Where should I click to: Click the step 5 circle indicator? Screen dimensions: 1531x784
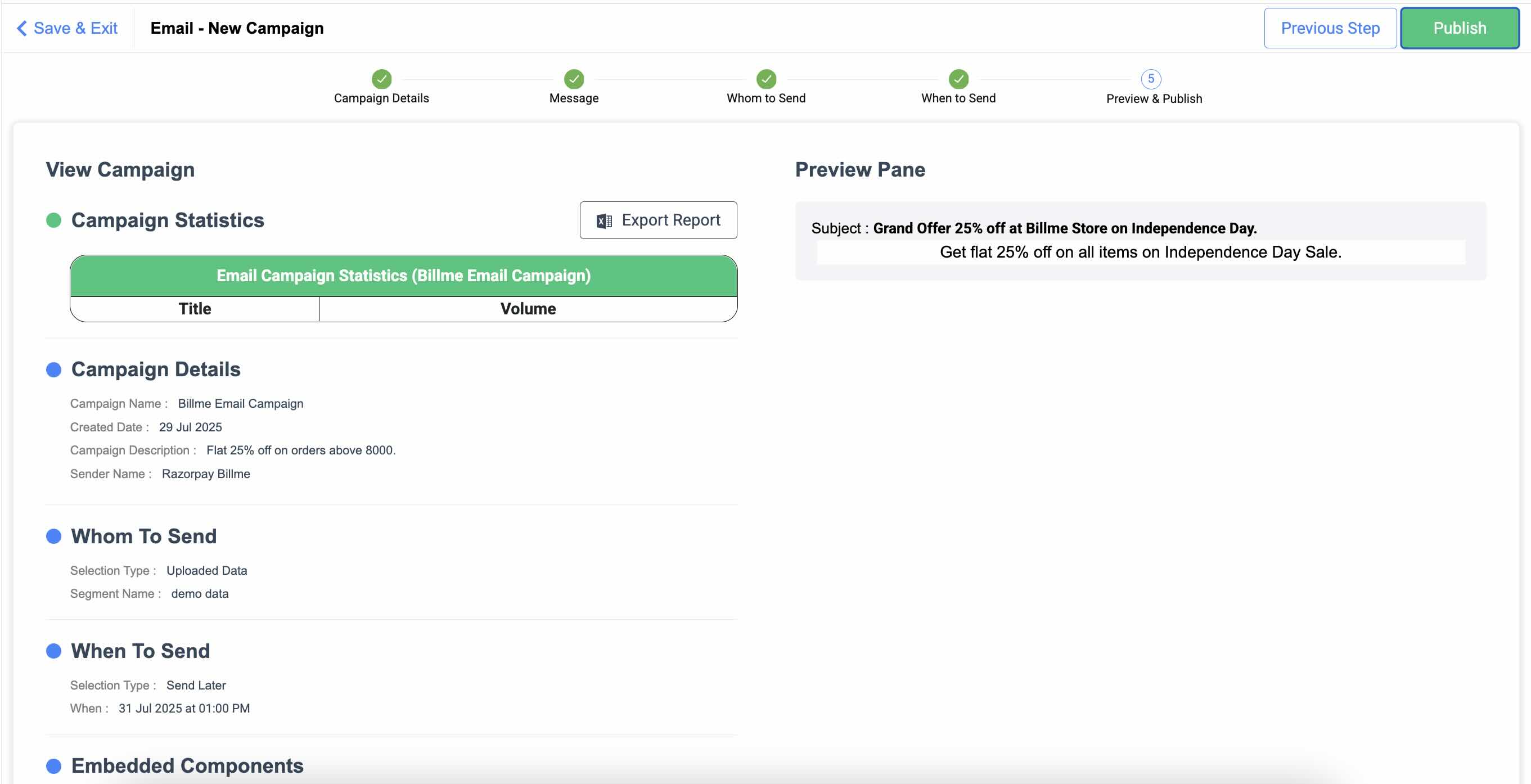click(x=1151, y=79)
